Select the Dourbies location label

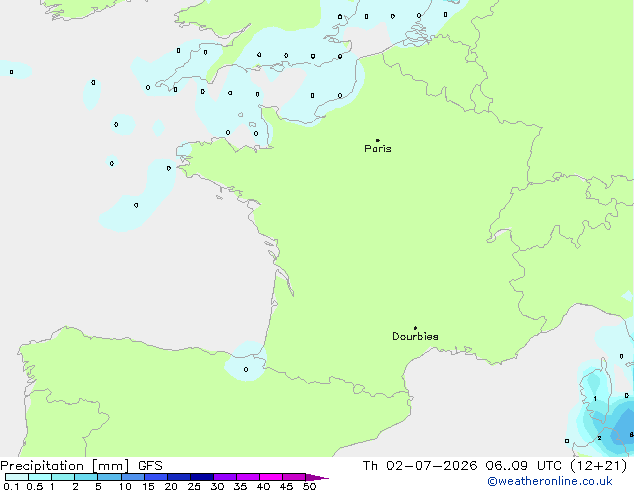pos(415,336)
